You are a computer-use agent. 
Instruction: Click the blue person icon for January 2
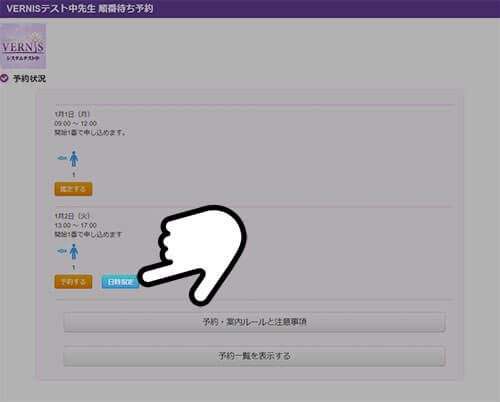(x=74, y=252)
